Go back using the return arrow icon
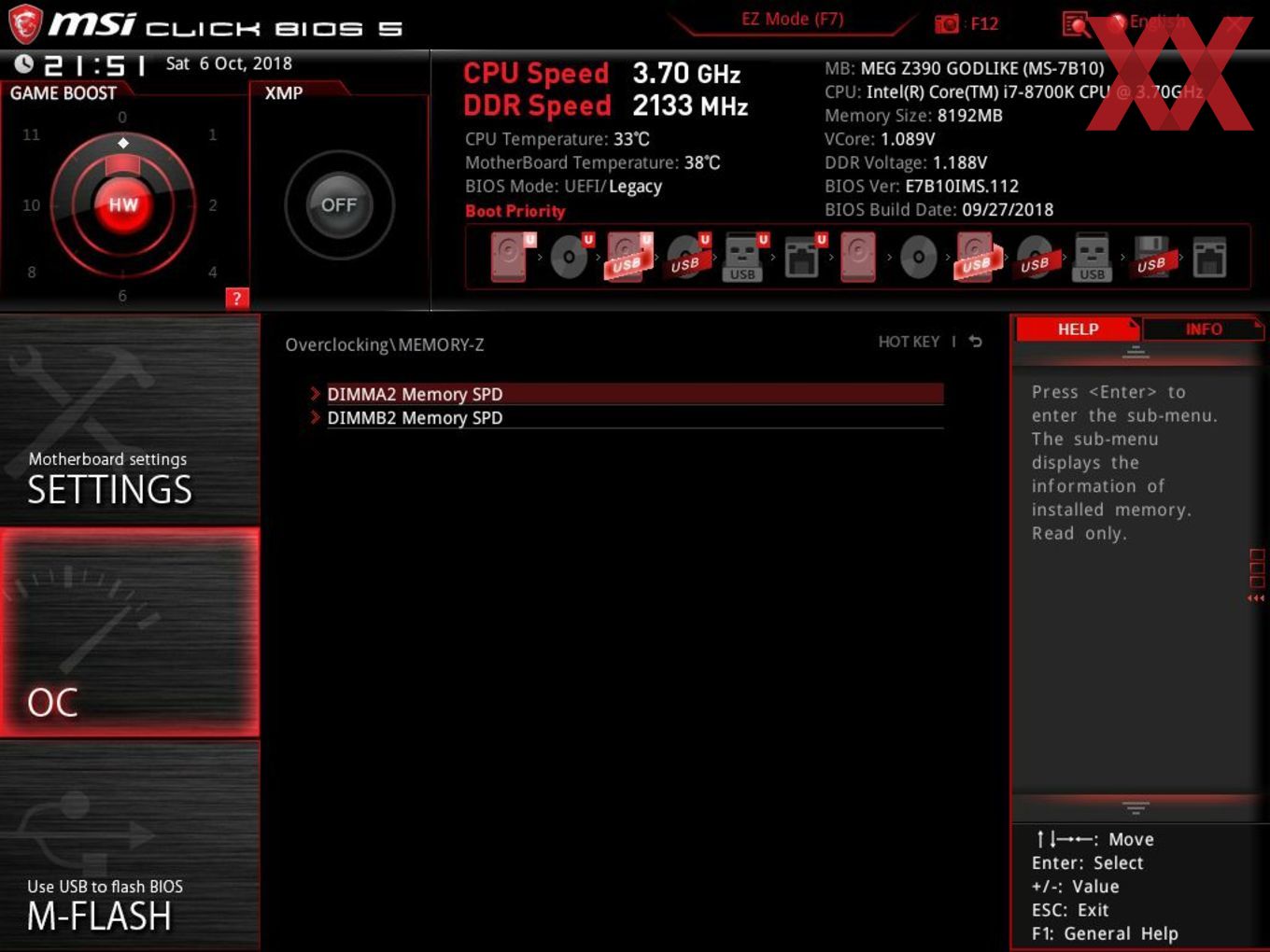Image resolution: width=1270 pixels, height=952 pixels. [975, 342]
